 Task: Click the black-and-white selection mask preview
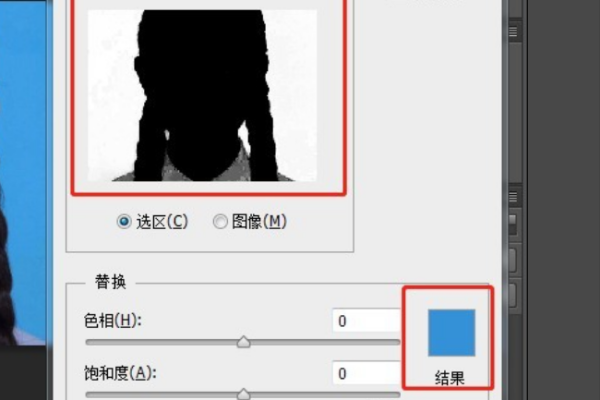point(202,95)
